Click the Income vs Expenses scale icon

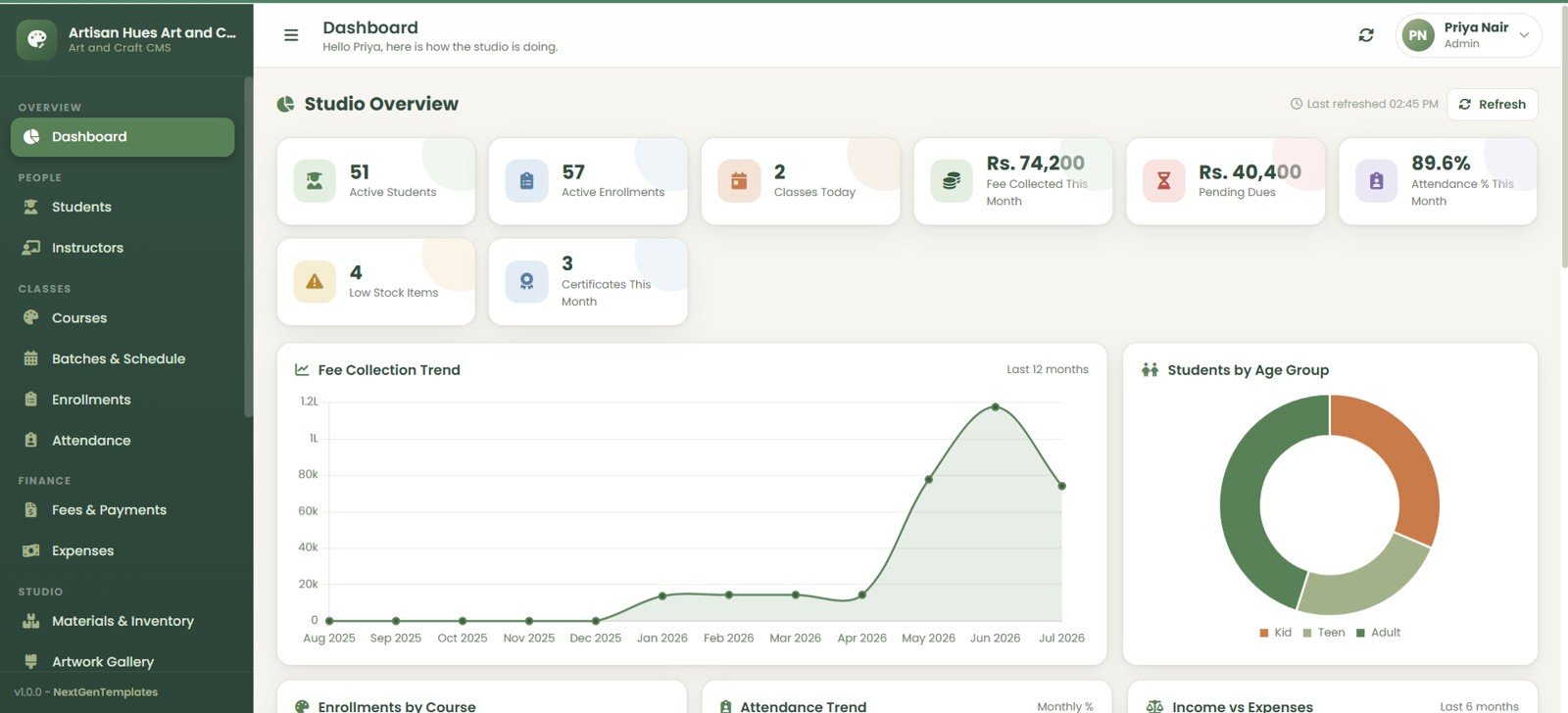(1154, 706)
